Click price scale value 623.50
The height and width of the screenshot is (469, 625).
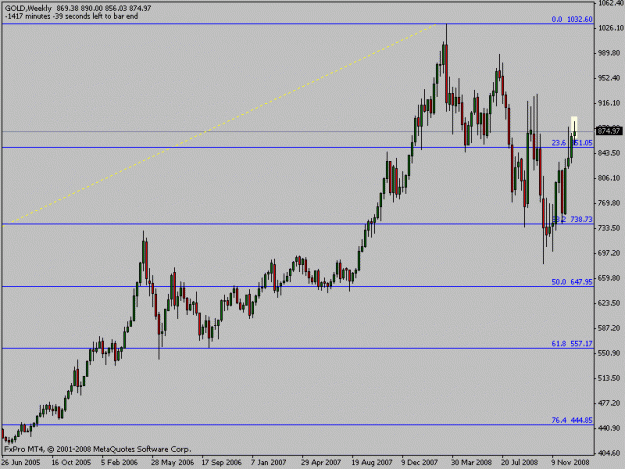tap(611, 303)
